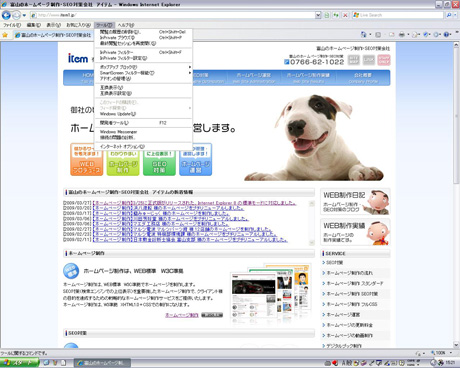The width and height of the screenshot is (460, 368).
Task: Open the 編集 menu
Action: [34, 25]
